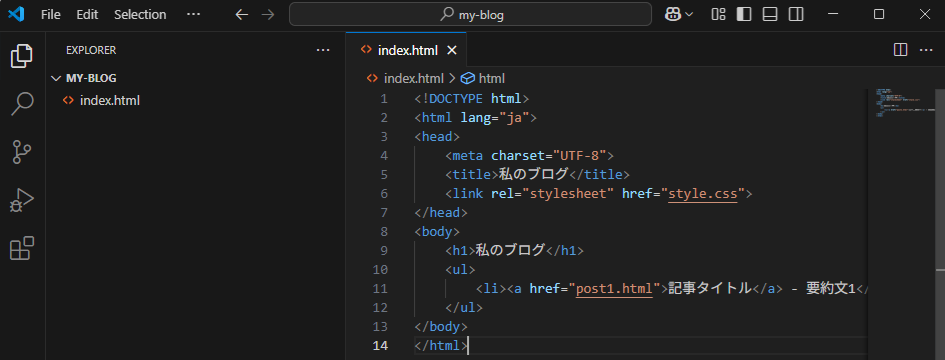Viewport: 945px width, 360px height.
Task: Click the VS Code logo icon
Action: (x=16, y=14)
